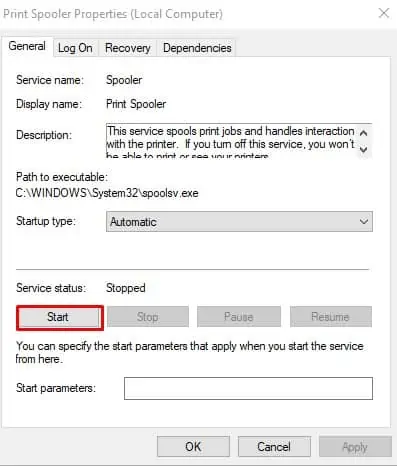Click the greyed-out Apply button

click(x=355, y=447)
